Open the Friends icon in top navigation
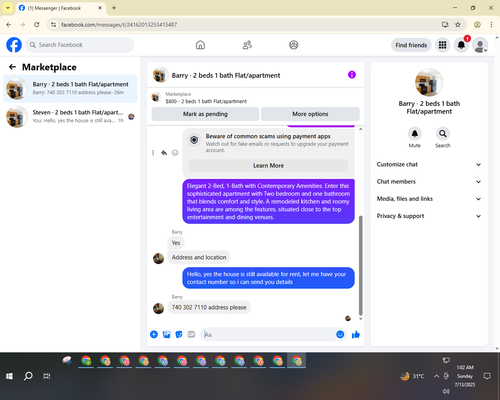Screen dimensions: 500x400 [x=247, y=45]
